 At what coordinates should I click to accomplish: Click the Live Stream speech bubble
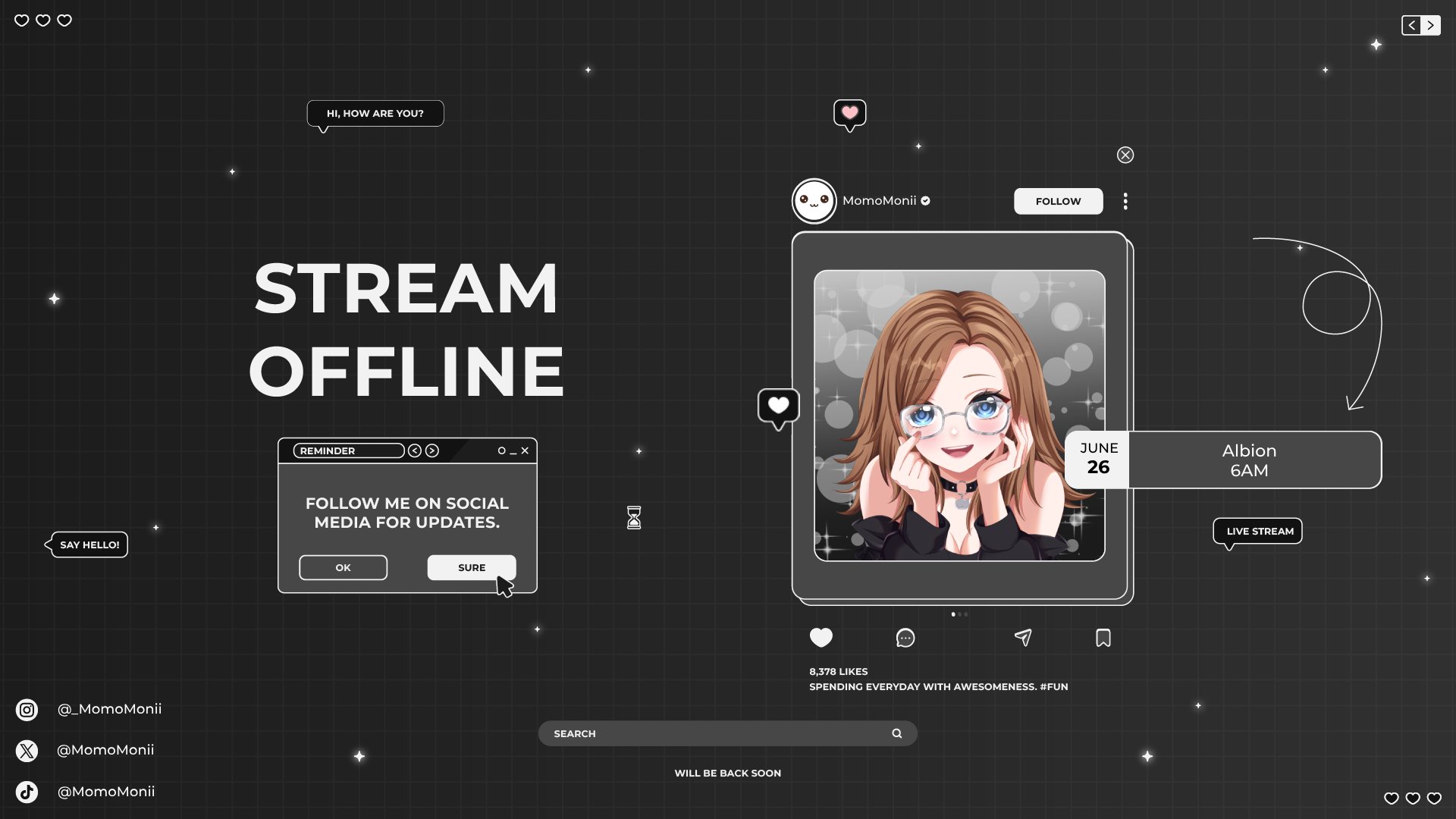click(1258, 532)
